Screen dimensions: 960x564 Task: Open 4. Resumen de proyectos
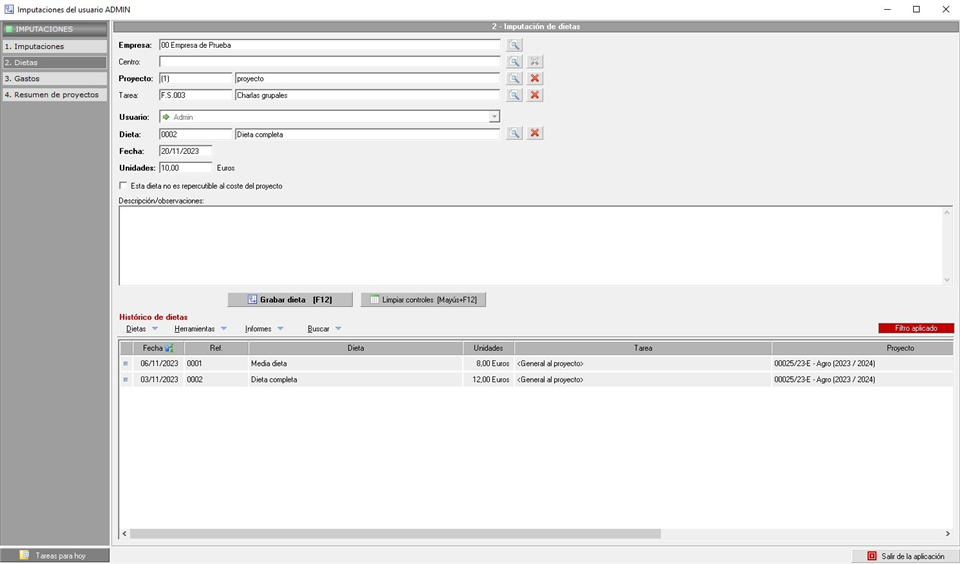coord(54,94)
